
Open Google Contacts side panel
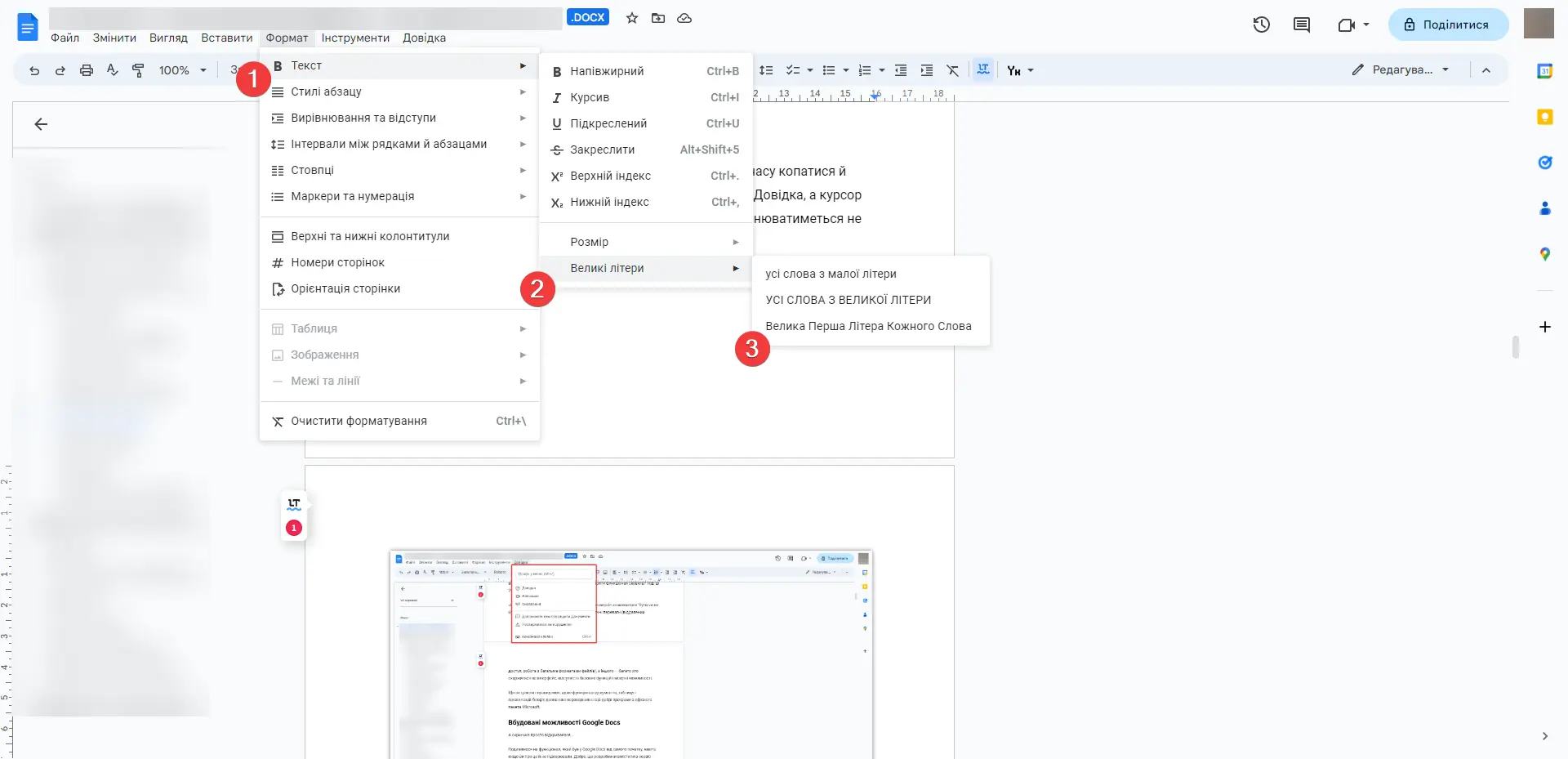coord(1545,208)
